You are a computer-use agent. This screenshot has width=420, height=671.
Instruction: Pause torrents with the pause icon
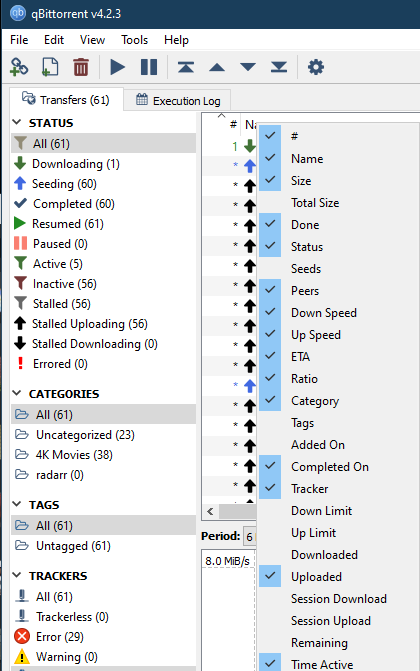(x=149, y=67)
